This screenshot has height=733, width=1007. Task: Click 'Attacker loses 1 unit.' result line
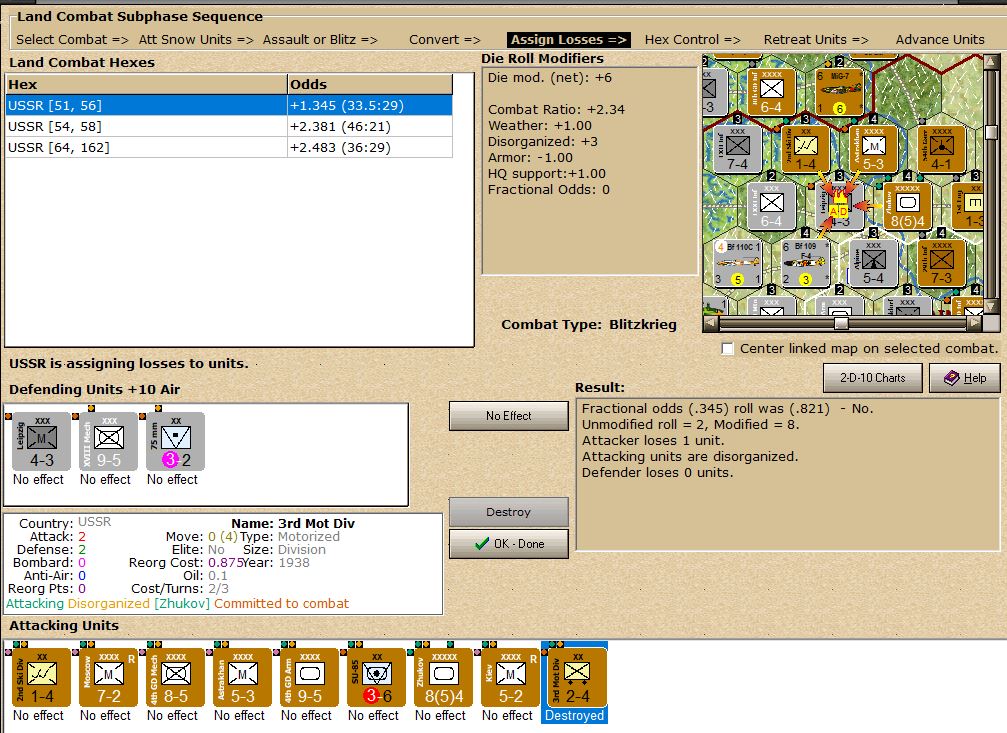coord(652,441)
